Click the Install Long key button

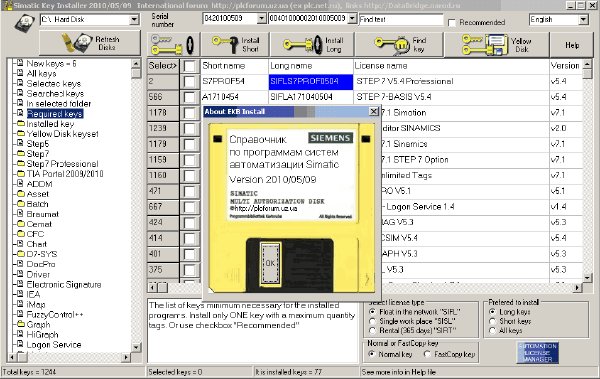tap(312, 44)
